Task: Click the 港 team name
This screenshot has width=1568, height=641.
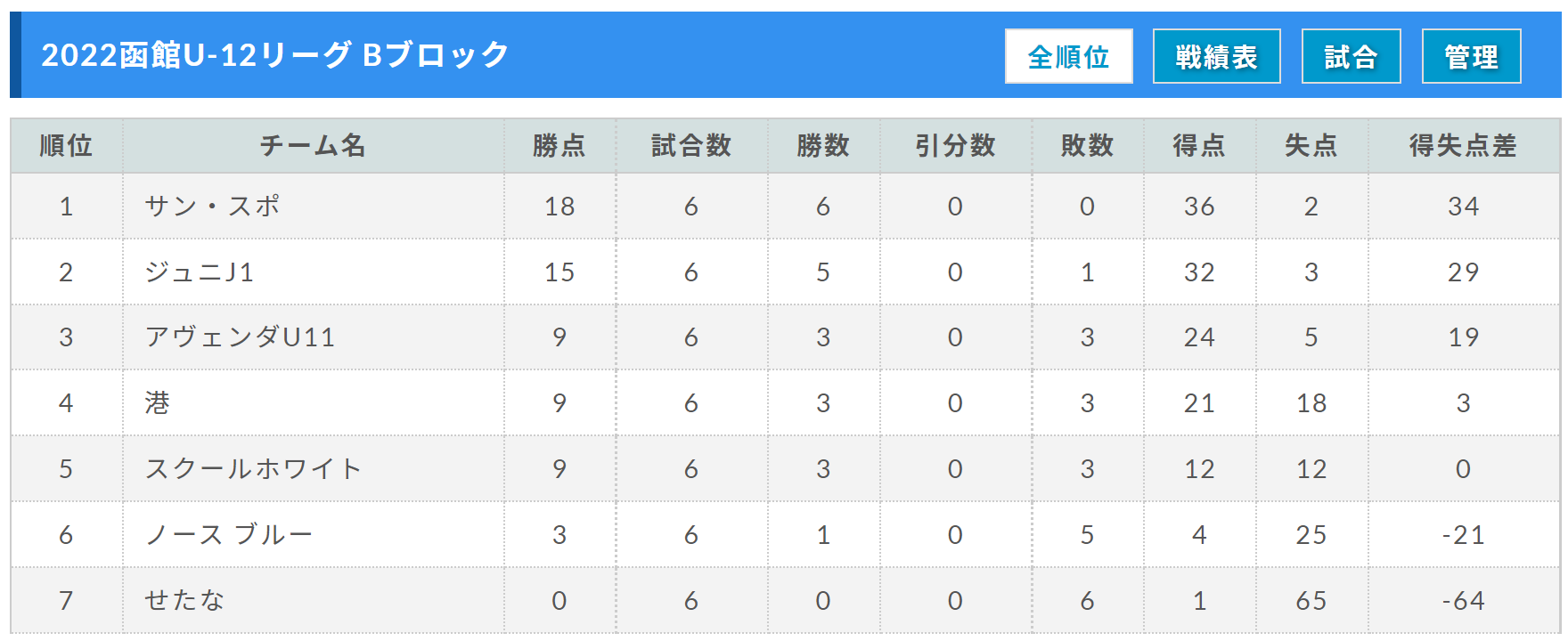Action: coord(158,403)
